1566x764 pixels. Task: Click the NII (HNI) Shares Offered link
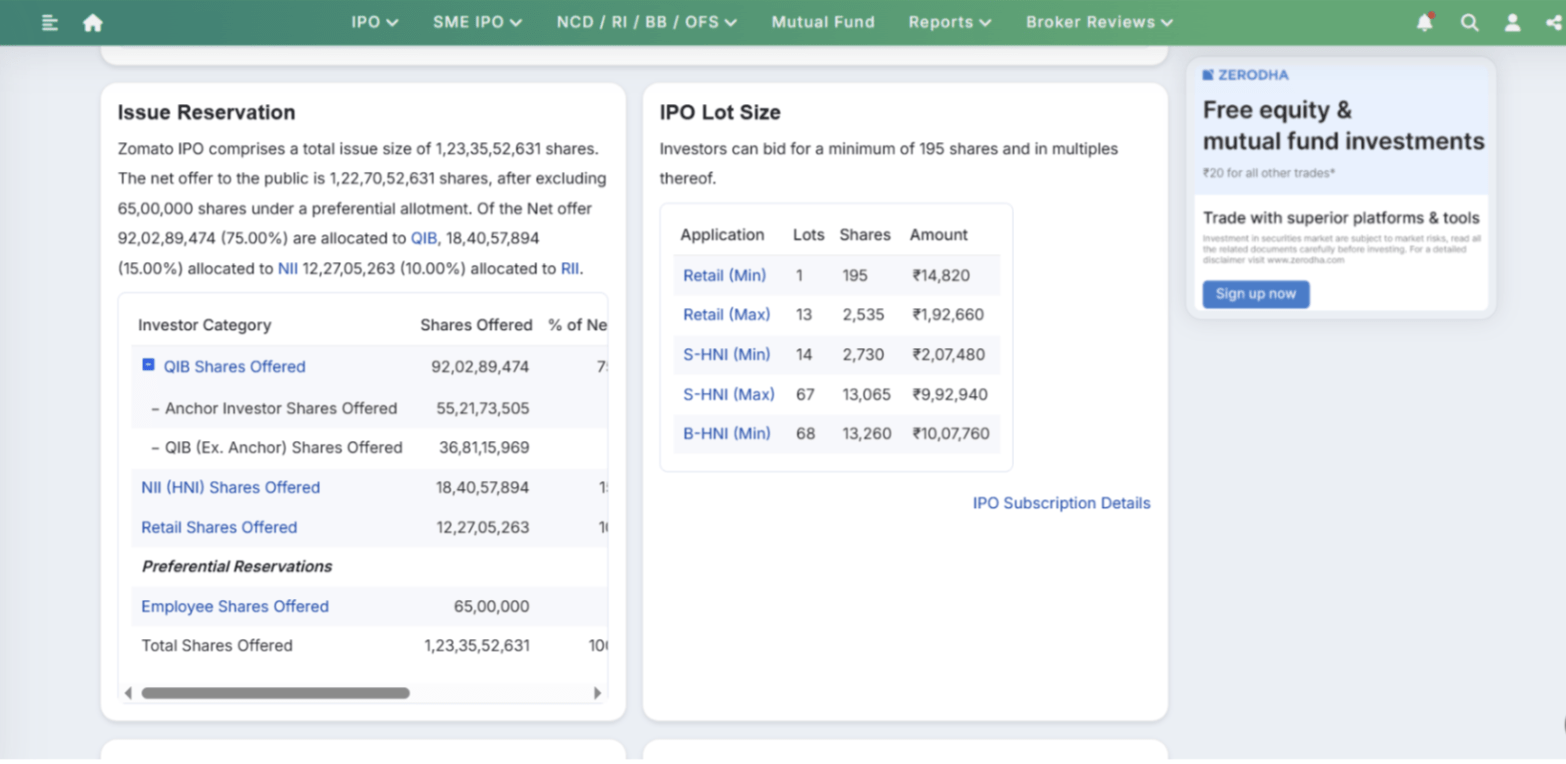[231, 487]
